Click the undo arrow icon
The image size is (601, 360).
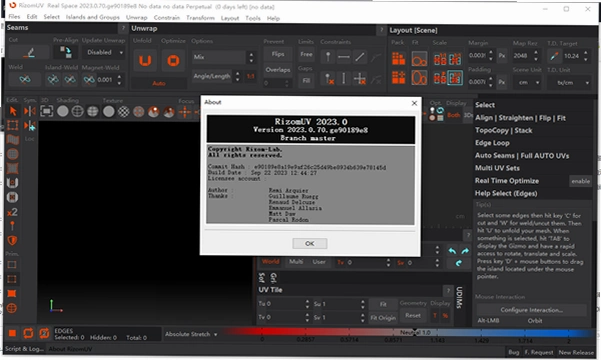(x=452, y=251)
